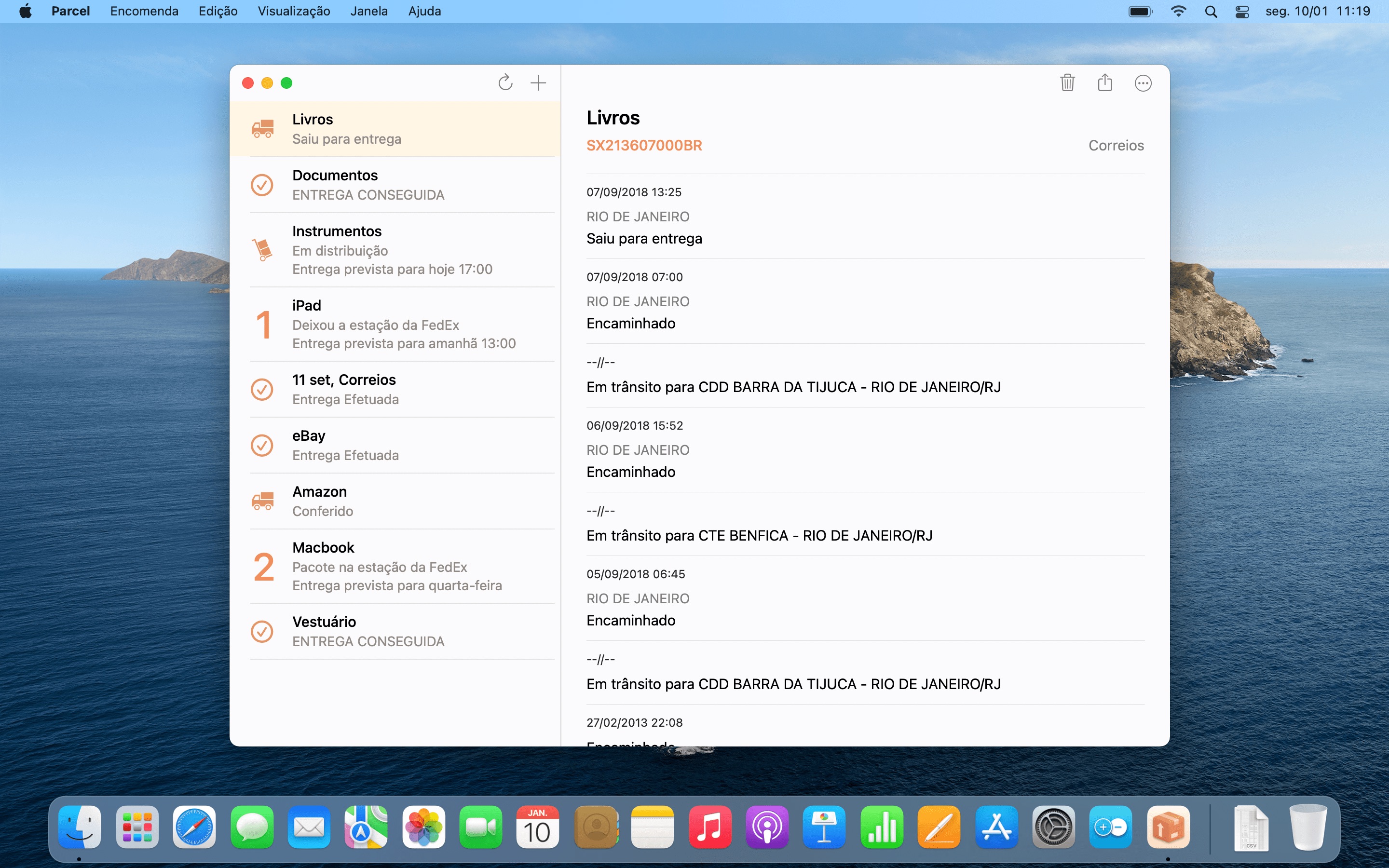
Task: Click days-left number 2 beside Macbook
Action: coord(263,567)
